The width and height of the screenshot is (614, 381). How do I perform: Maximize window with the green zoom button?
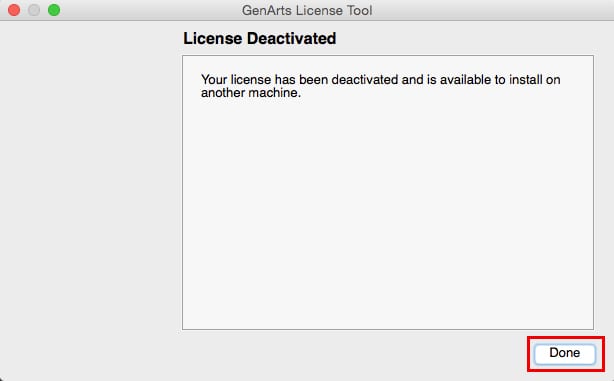pyautogui.click(x=54, y=10)
